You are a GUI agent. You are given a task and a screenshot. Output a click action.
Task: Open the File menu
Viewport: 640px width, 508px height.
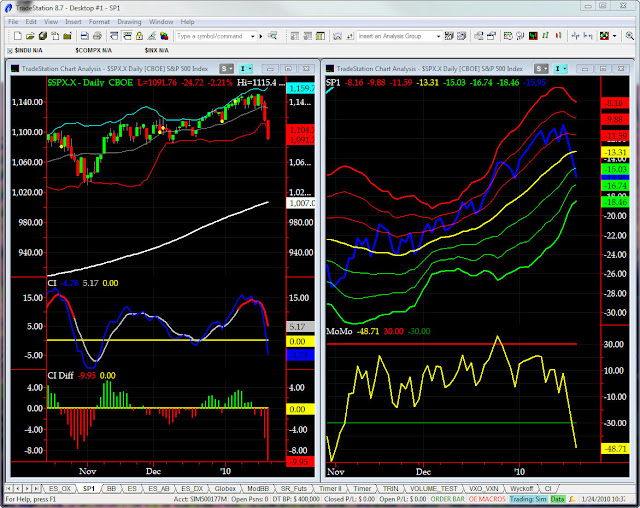click(x=13, y=22)
